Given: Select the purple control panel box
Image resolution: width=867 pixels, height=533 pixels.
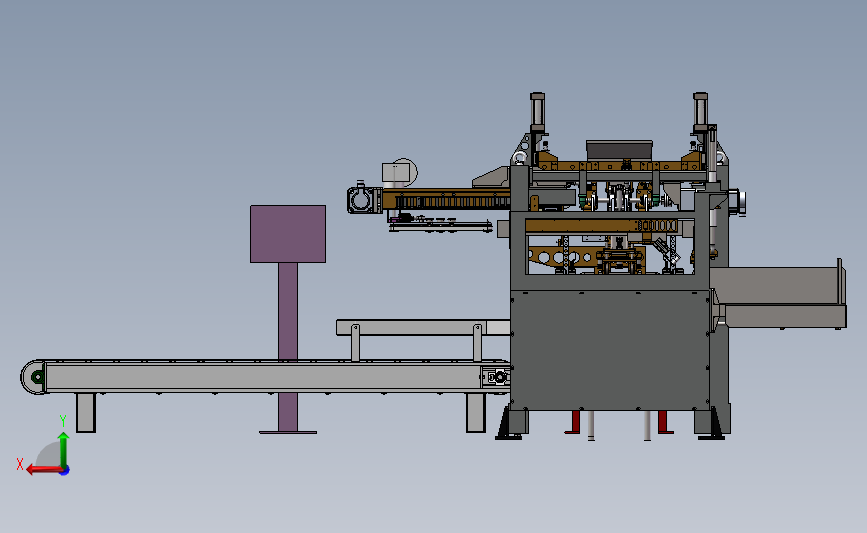Looking at the screenshot, I should pyautogui.click(x=288, y=234).
